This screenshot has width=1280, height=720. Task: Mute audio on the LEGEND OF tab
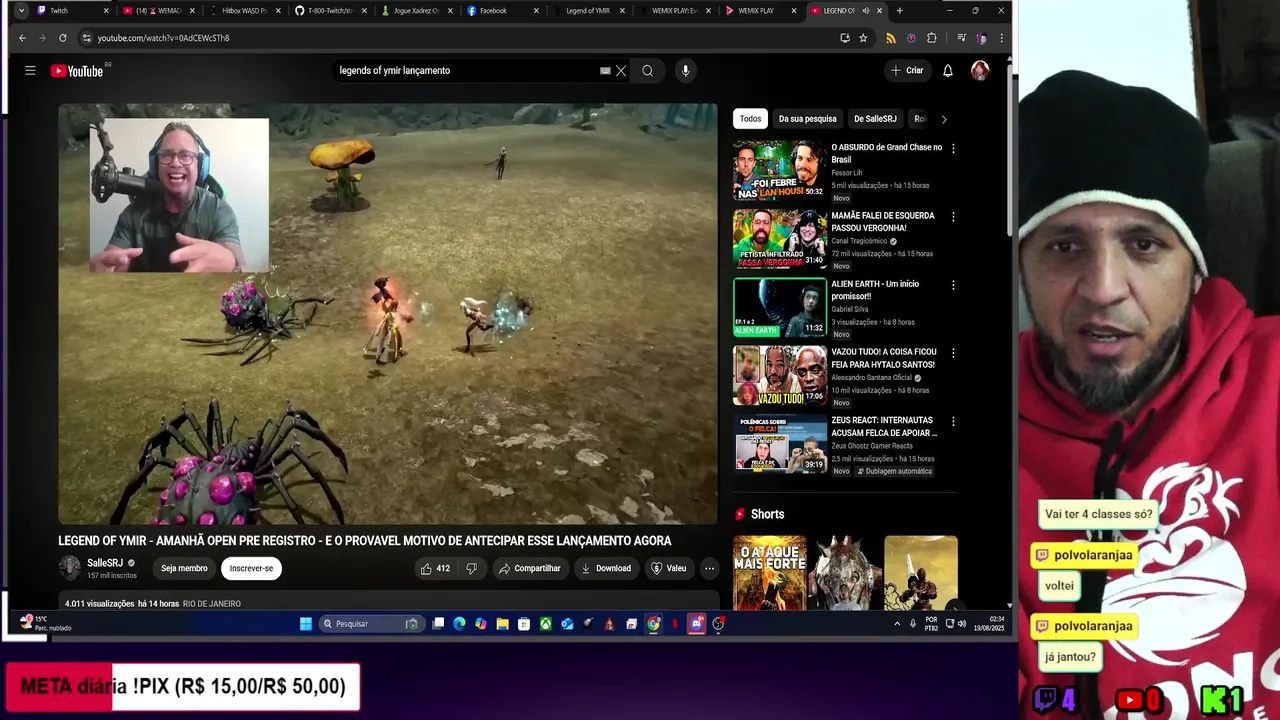(866, 11)
